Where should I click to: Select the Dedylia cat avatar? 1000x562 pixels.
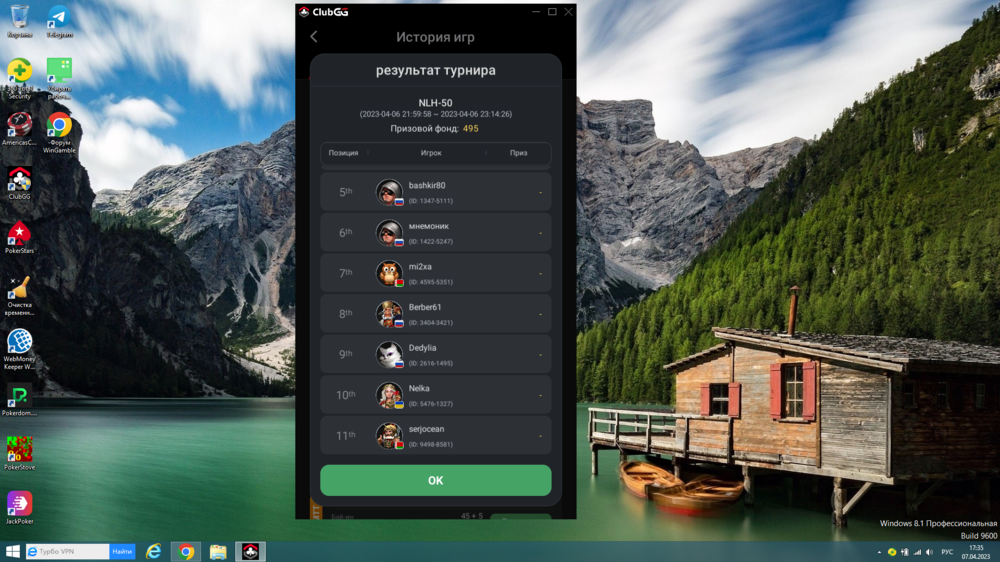[x=389, y=354]
